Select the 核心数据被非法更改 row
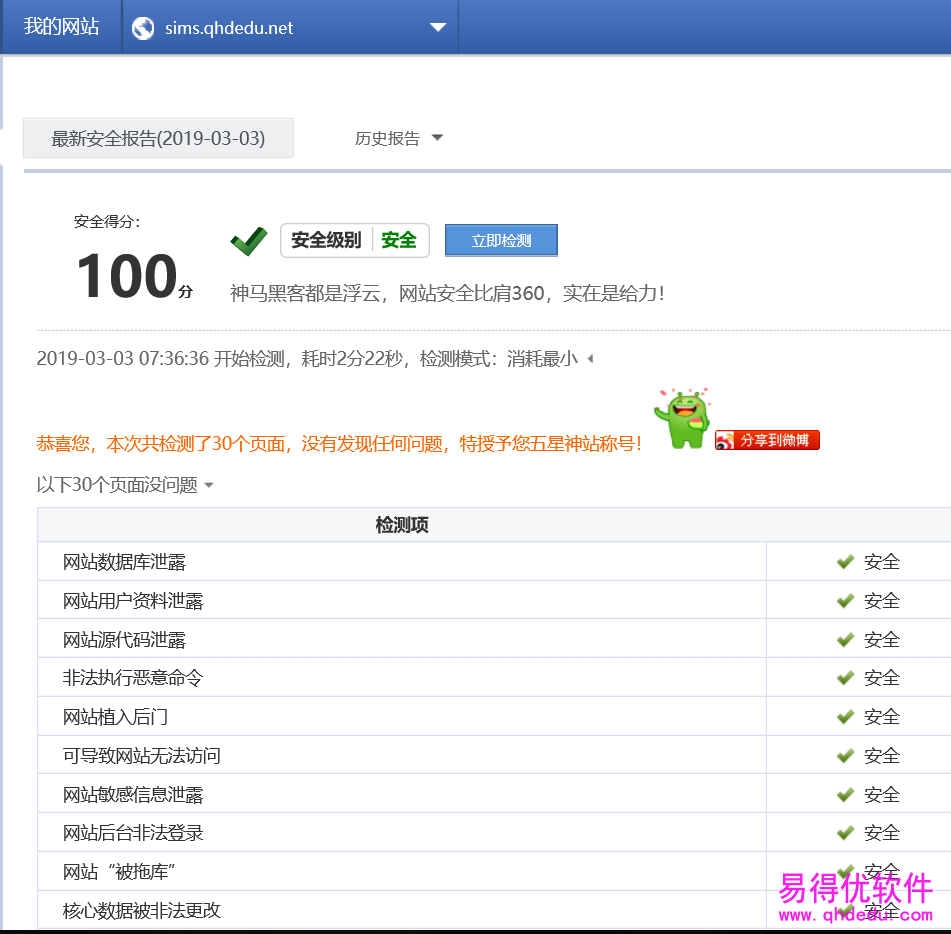This screenshot has height=934, width=951. coord(494,910)
